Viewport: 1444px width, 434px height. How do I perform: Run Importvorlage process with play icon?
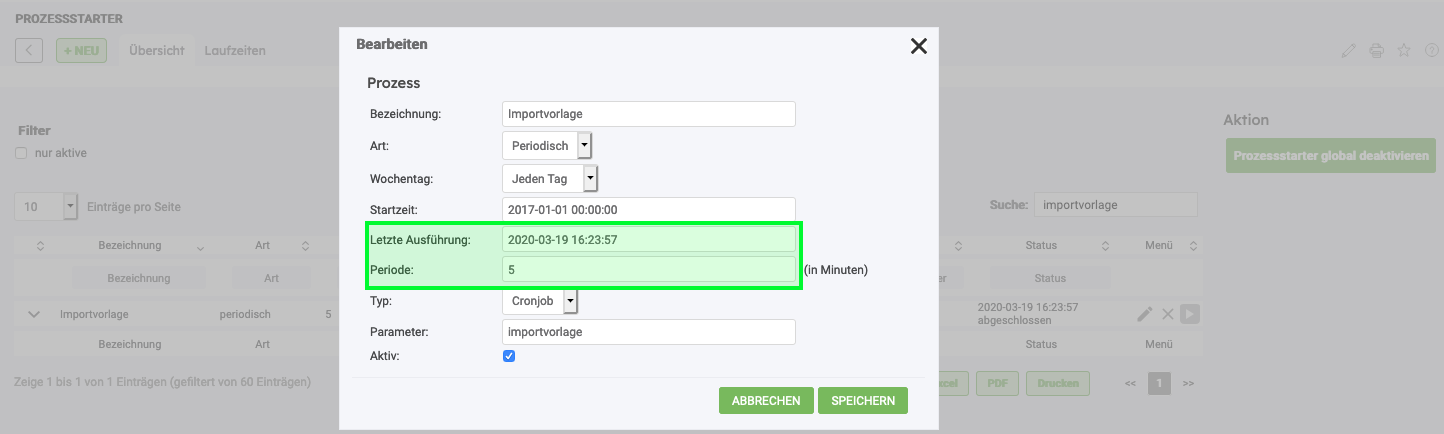[x=1189, y=314]
